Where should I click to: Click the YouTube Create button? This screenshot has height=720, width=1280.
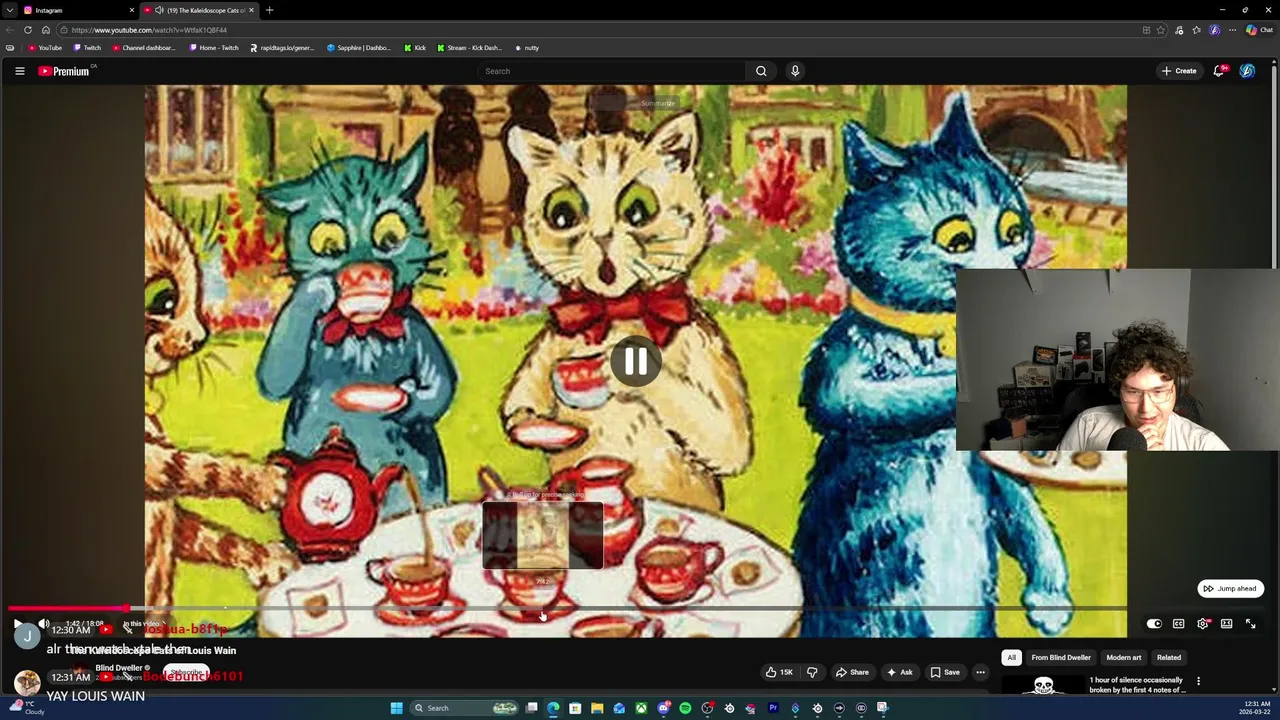(x=1179, y=71)
